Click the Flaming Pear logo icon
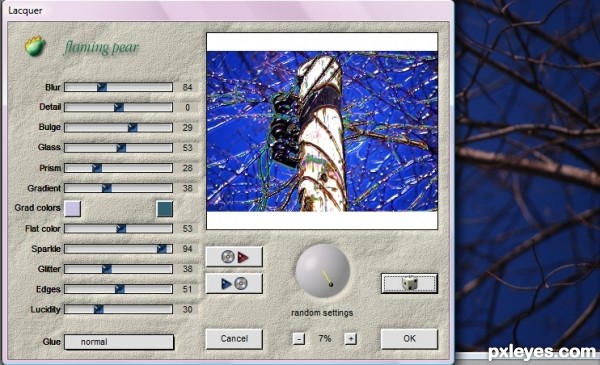 point(35,46)
